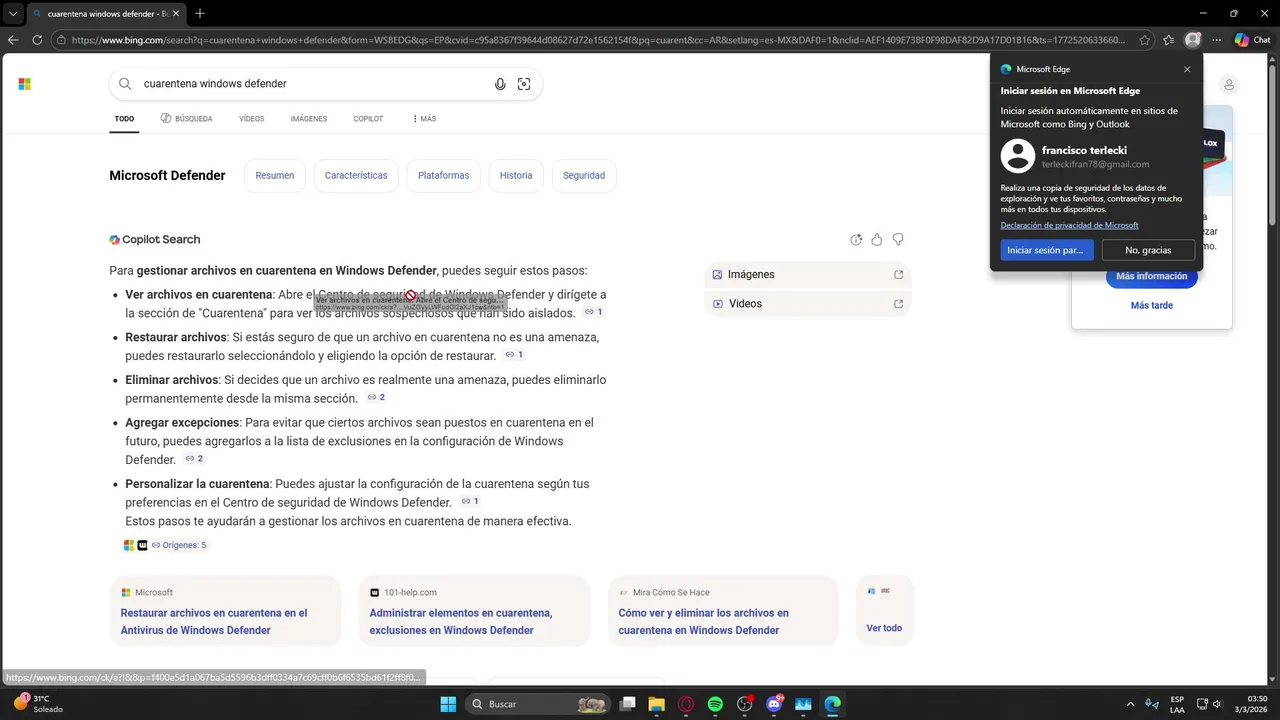Viewport: 1280px width, 720px height.
Task: Open the weather widget 31°C Soleado
Action: 38,704
